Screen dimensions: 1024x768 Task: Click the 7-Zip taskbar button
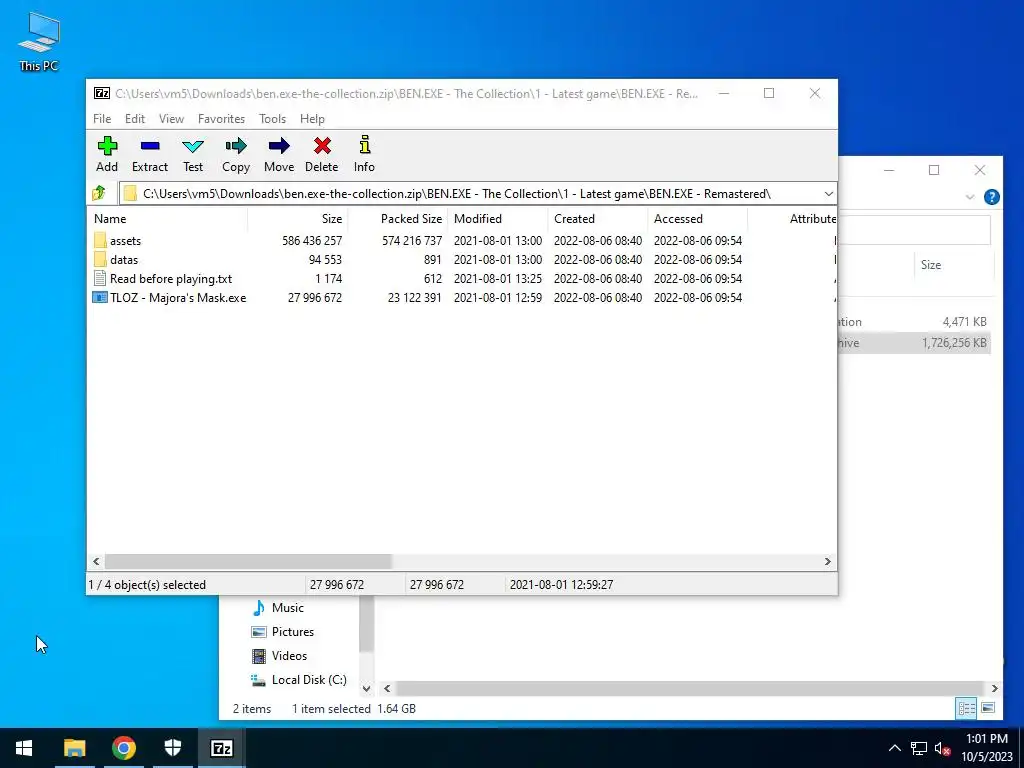(x=221, y=748)
